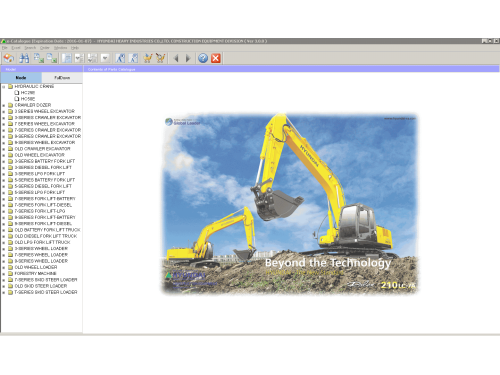Screen dimensions: 500x375
Task: Expand the 9-SERIES CRAWLER EXCAVATOR node
Action: [4, 136]
